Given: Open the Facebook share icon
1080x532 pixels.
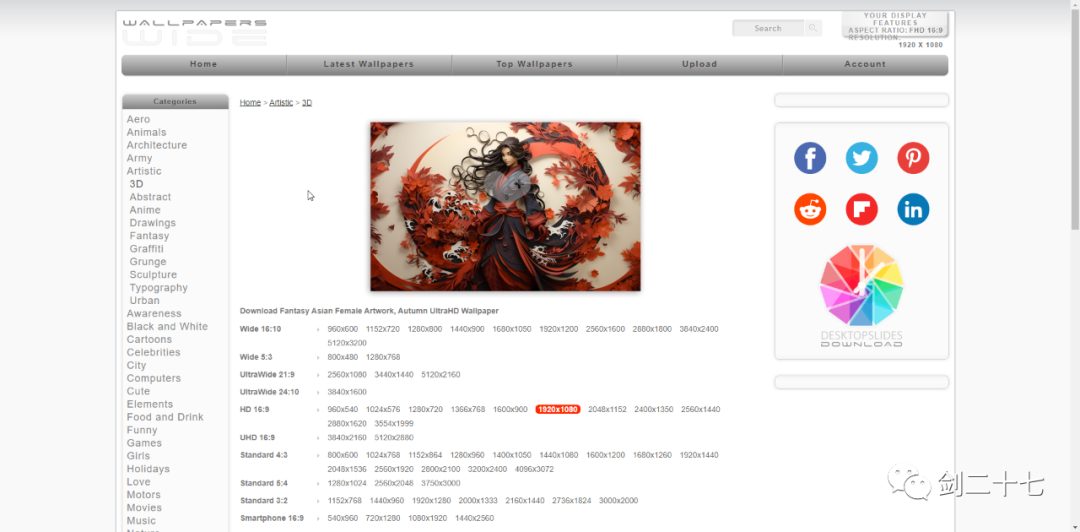Looking at the screenshot, I should [x=810, y=158].
